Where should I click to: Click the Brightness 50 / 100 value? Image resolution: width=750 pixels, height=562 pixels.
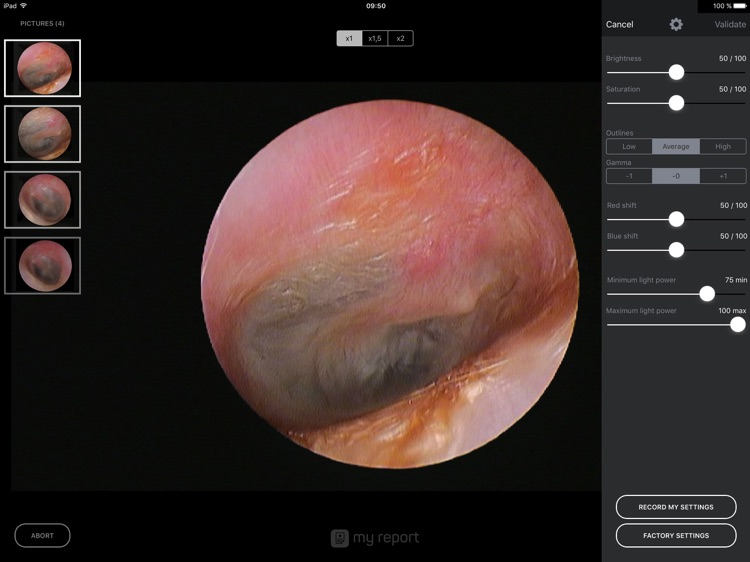pos(732,58)
